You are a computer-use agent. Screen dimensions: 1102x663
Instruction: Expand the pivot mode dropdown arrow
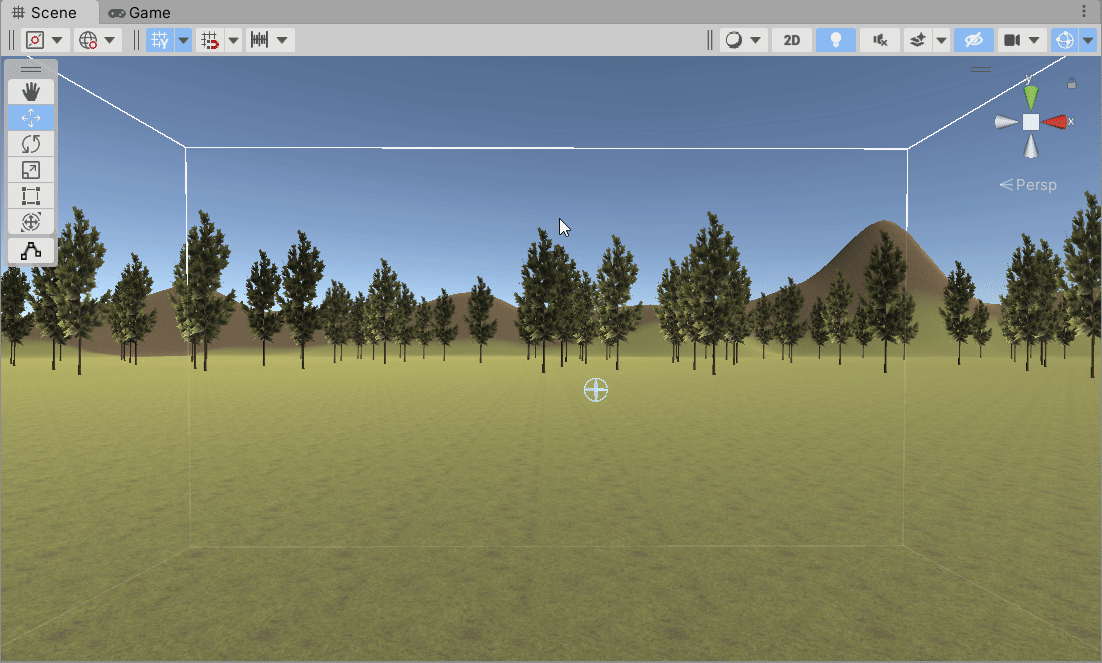[57, 40]
